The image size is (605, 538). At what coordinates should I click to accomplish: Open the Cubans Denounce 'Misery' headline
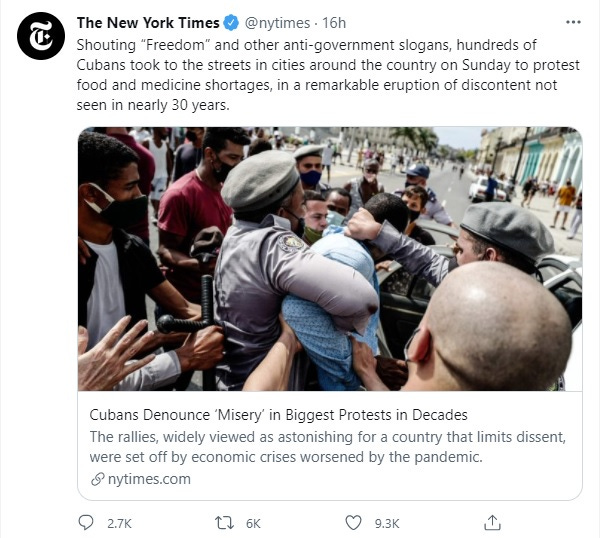tap(278, 415)
